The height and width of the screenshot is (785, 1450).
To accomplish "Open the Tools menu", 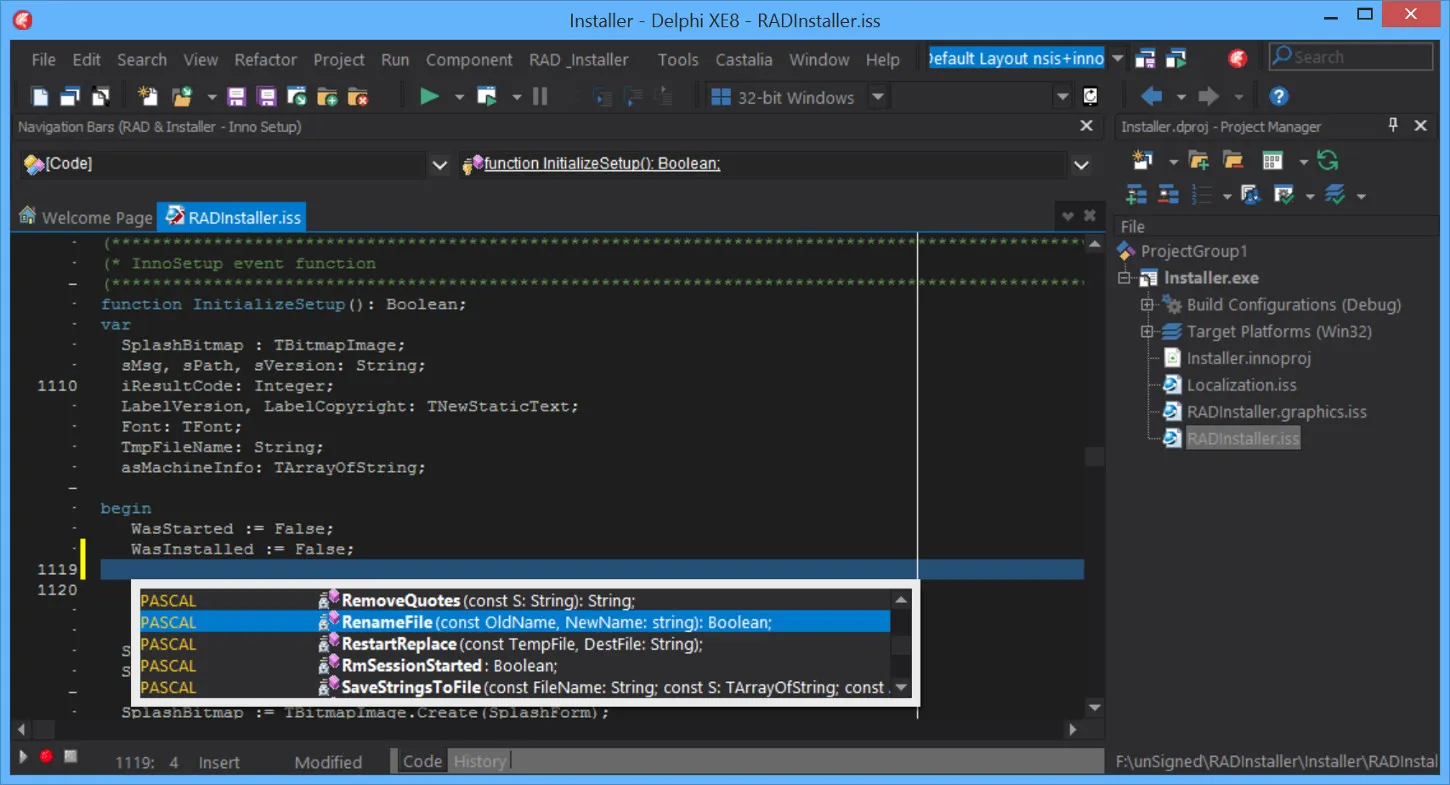I will pyautogui.click(x=677, y=59).
